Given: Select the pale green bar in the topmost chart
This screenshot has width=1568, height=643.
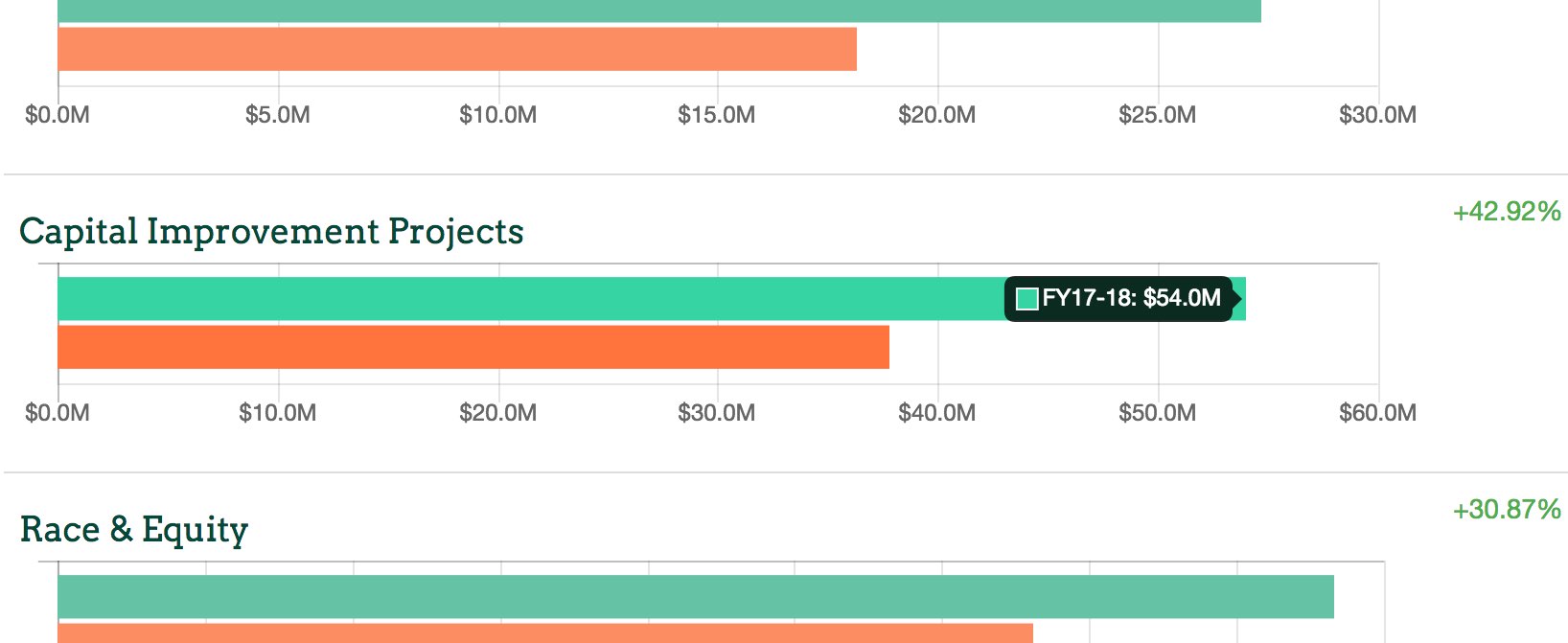Looking at the screenshot, I should tap(659, 11).
